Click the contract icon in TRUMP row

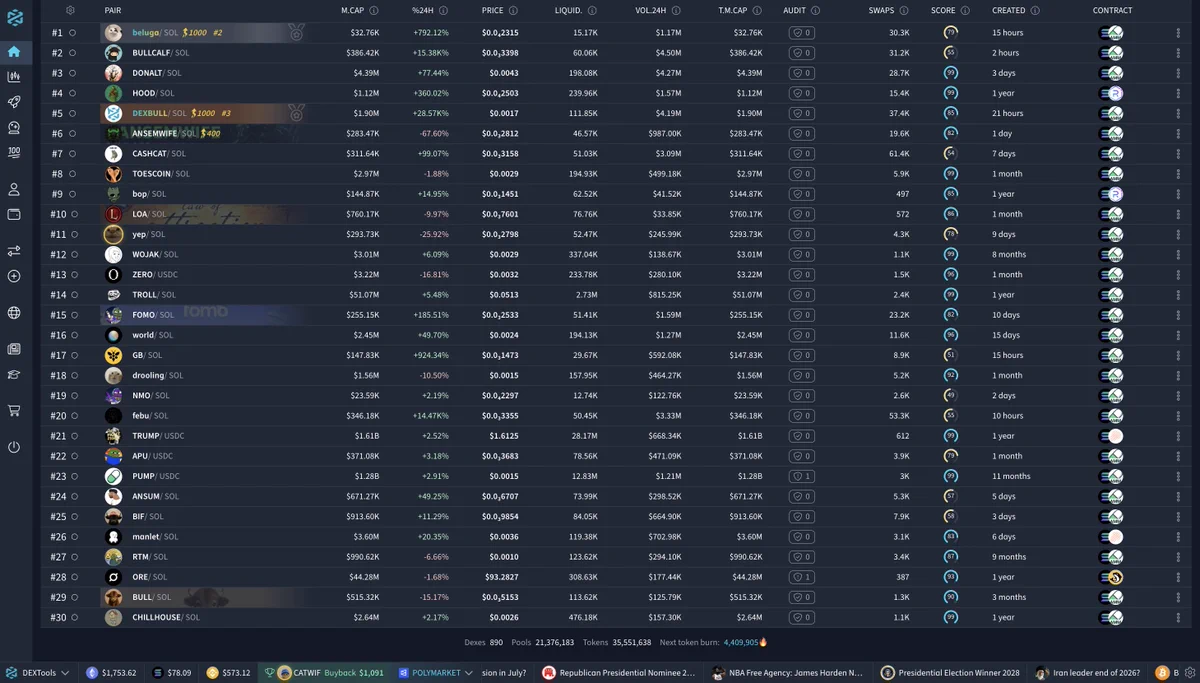coord(1111,436)
